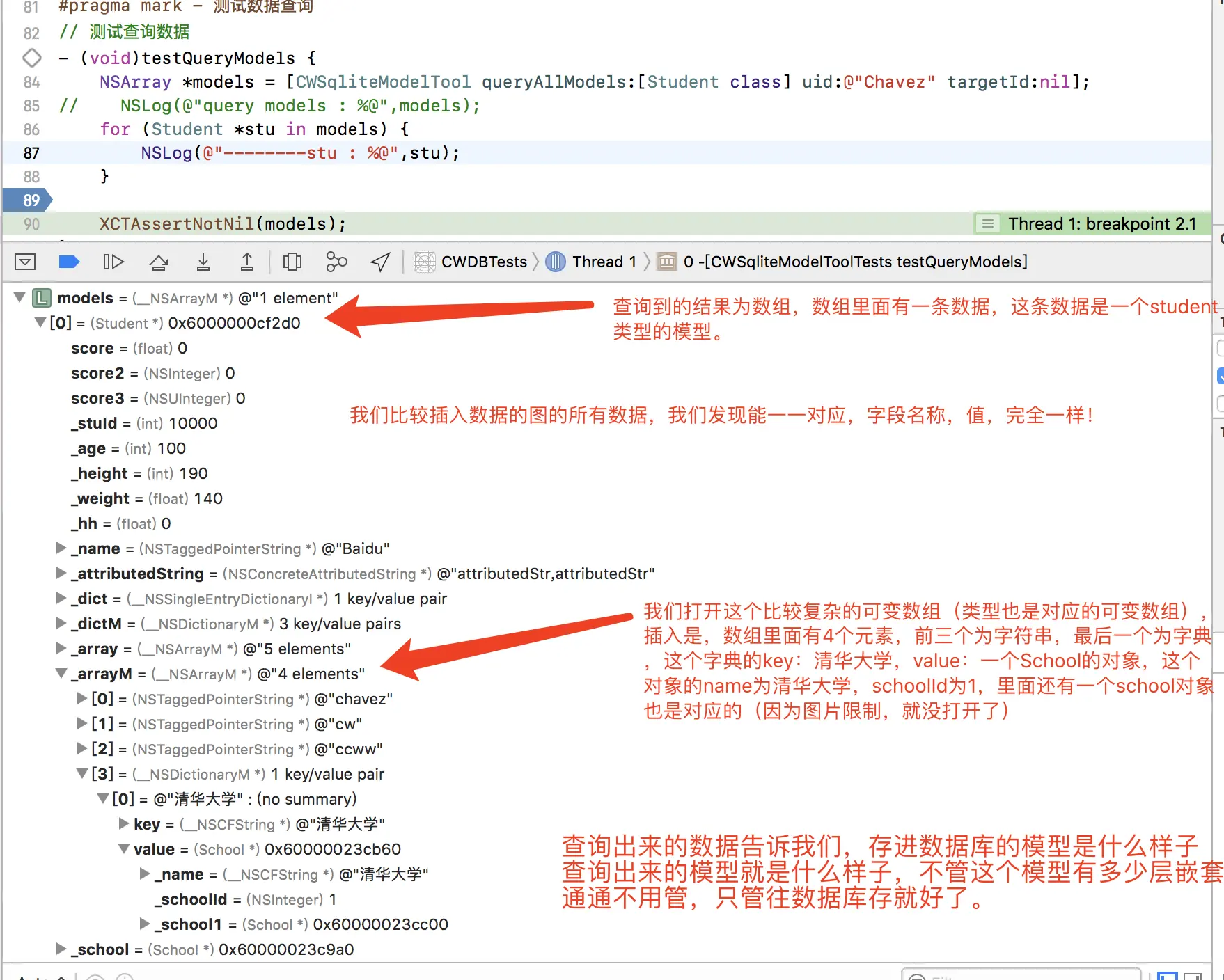1224x980 pixels.
Task: Select the score2 NSInteger row
Action: [x=152, y=373]
